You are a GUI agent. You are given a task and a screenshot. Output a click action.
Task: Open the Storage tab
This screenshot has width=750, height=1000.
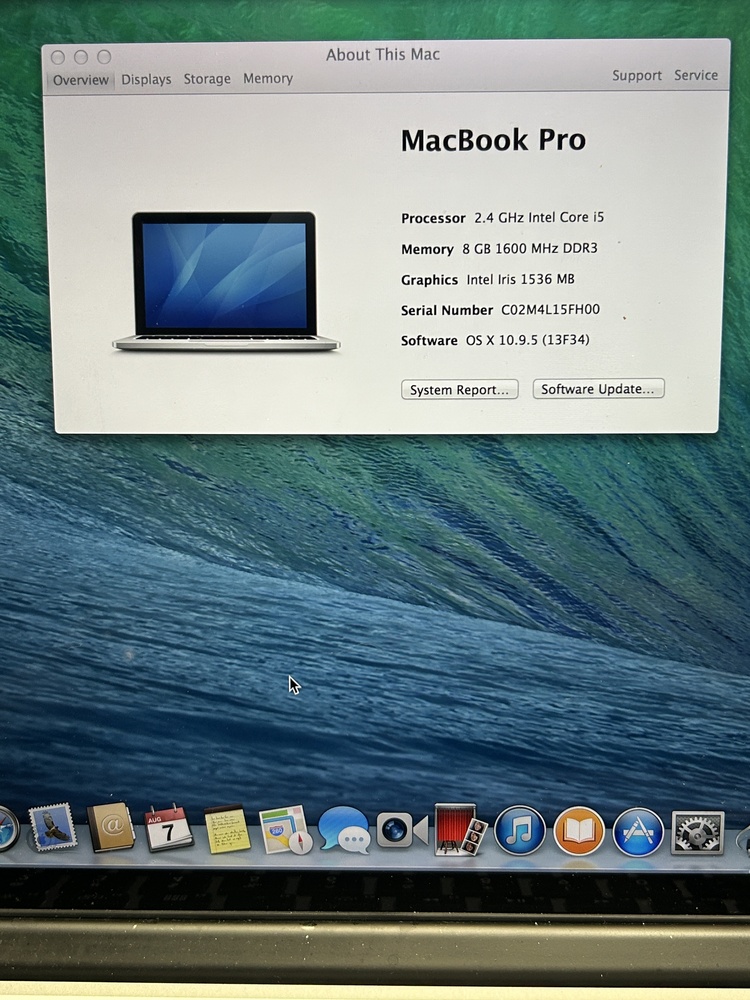207,79
